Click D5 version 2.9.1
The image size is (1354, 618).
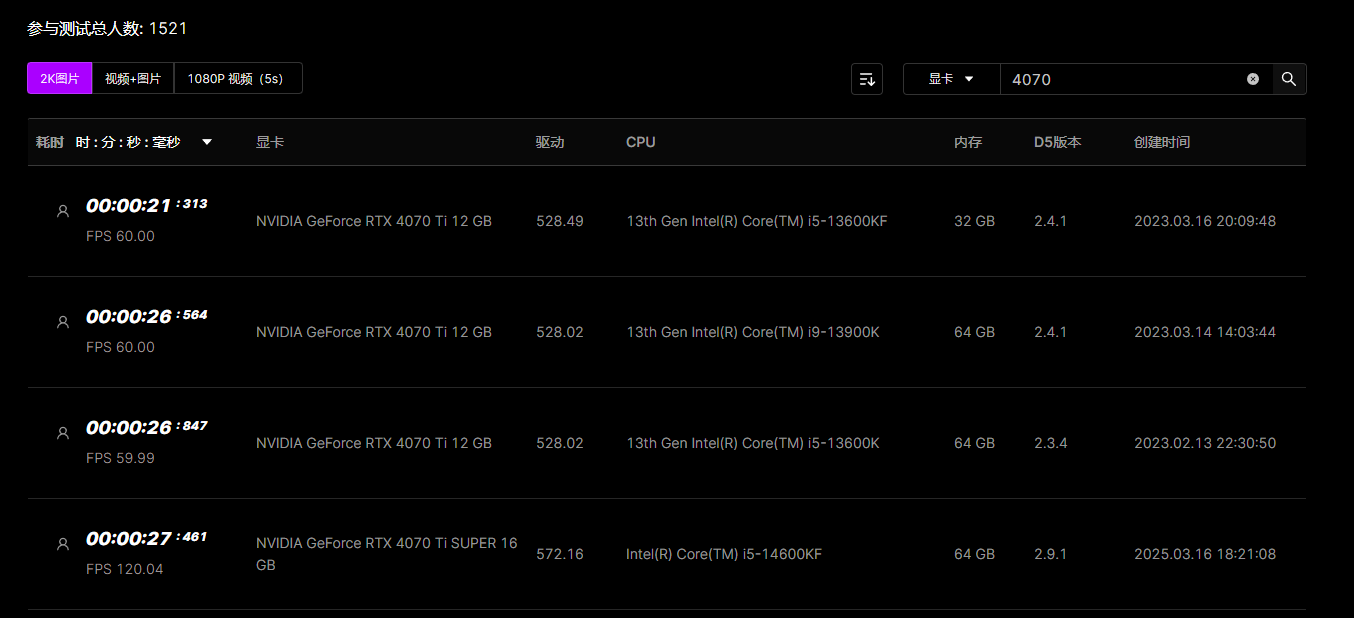coord(1051,554)
